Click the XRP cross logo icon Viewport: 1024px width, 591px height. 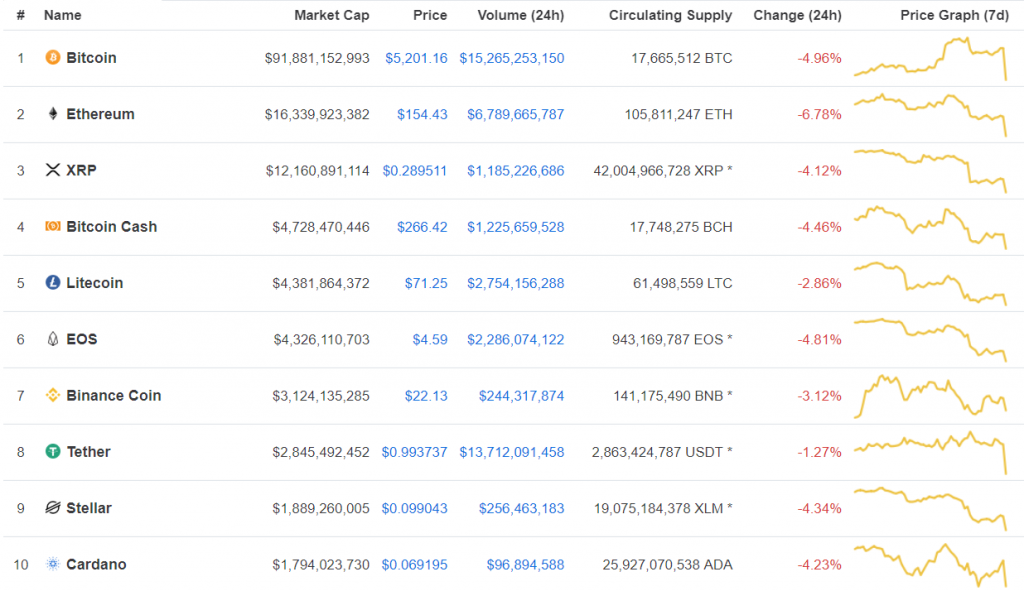[x=53, y=170]
